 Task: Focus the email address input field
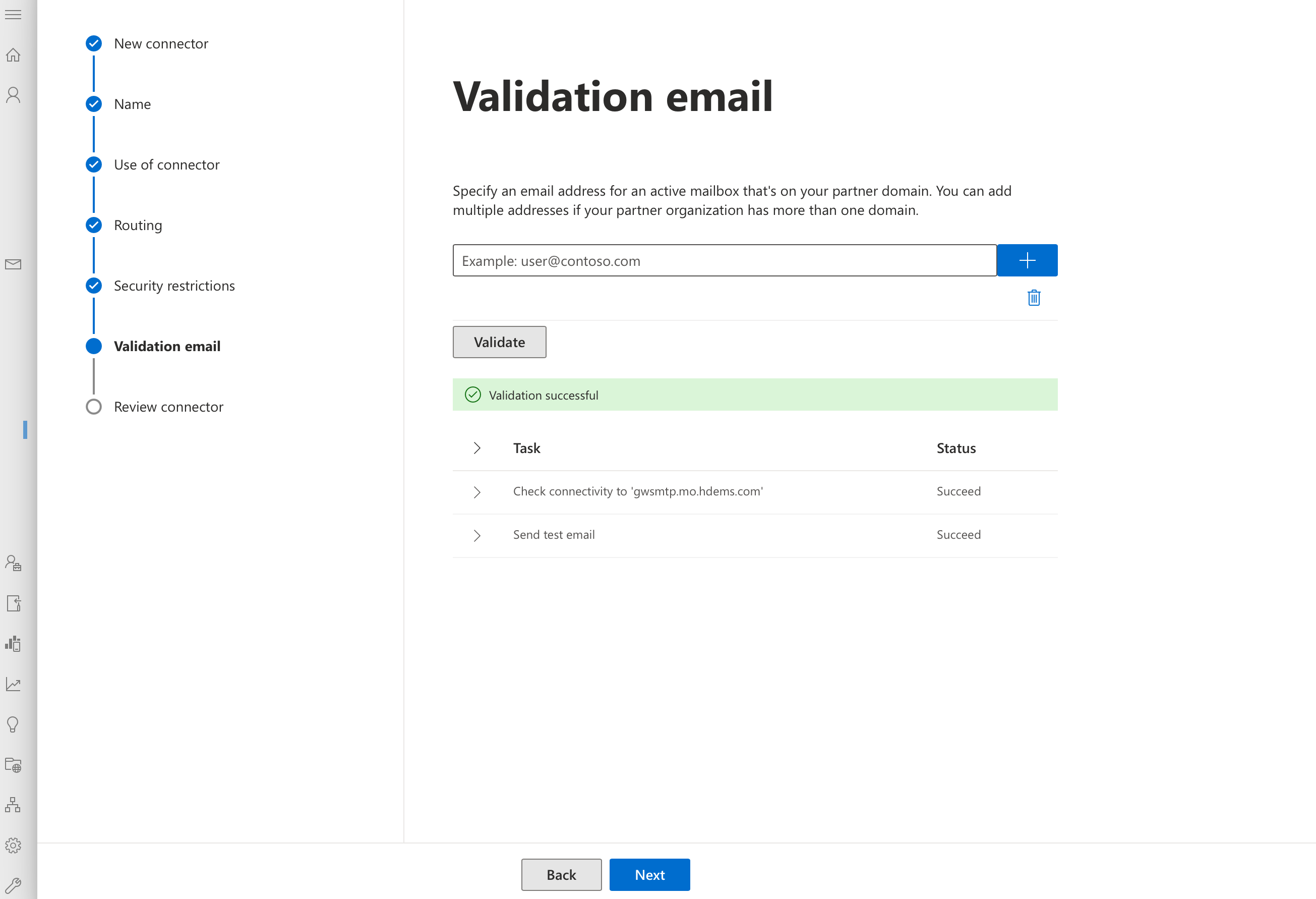pos(724,261)
